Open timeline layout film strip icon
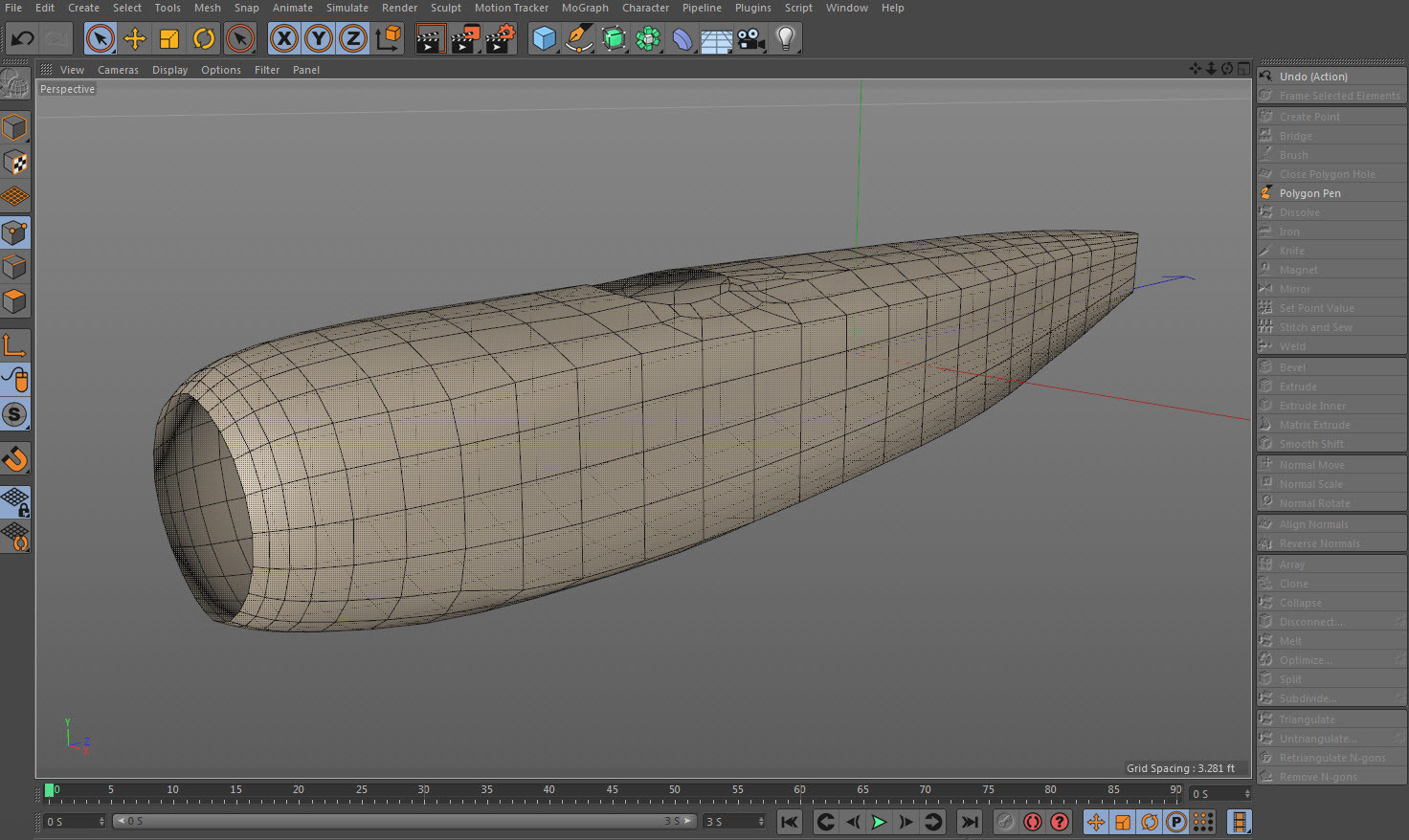The height and width of the screenshot is (840, 1409). 1239,822
